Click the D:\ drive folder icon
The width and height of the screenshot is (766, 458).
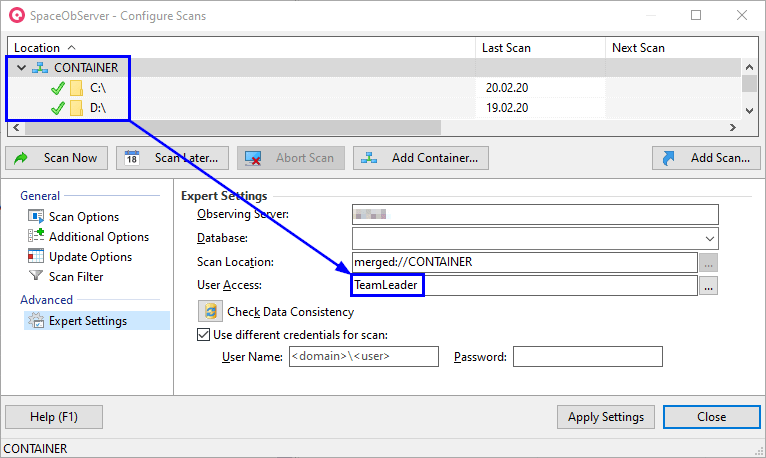click(x=76, y=107)
